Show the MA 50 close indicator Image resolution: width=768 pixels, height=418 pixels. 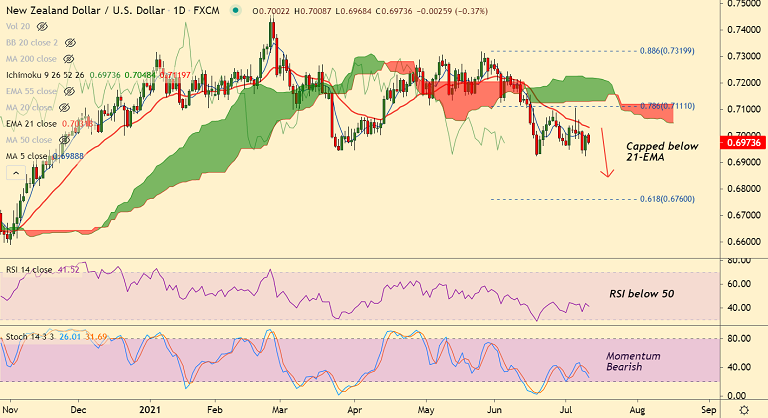[64, 140]
